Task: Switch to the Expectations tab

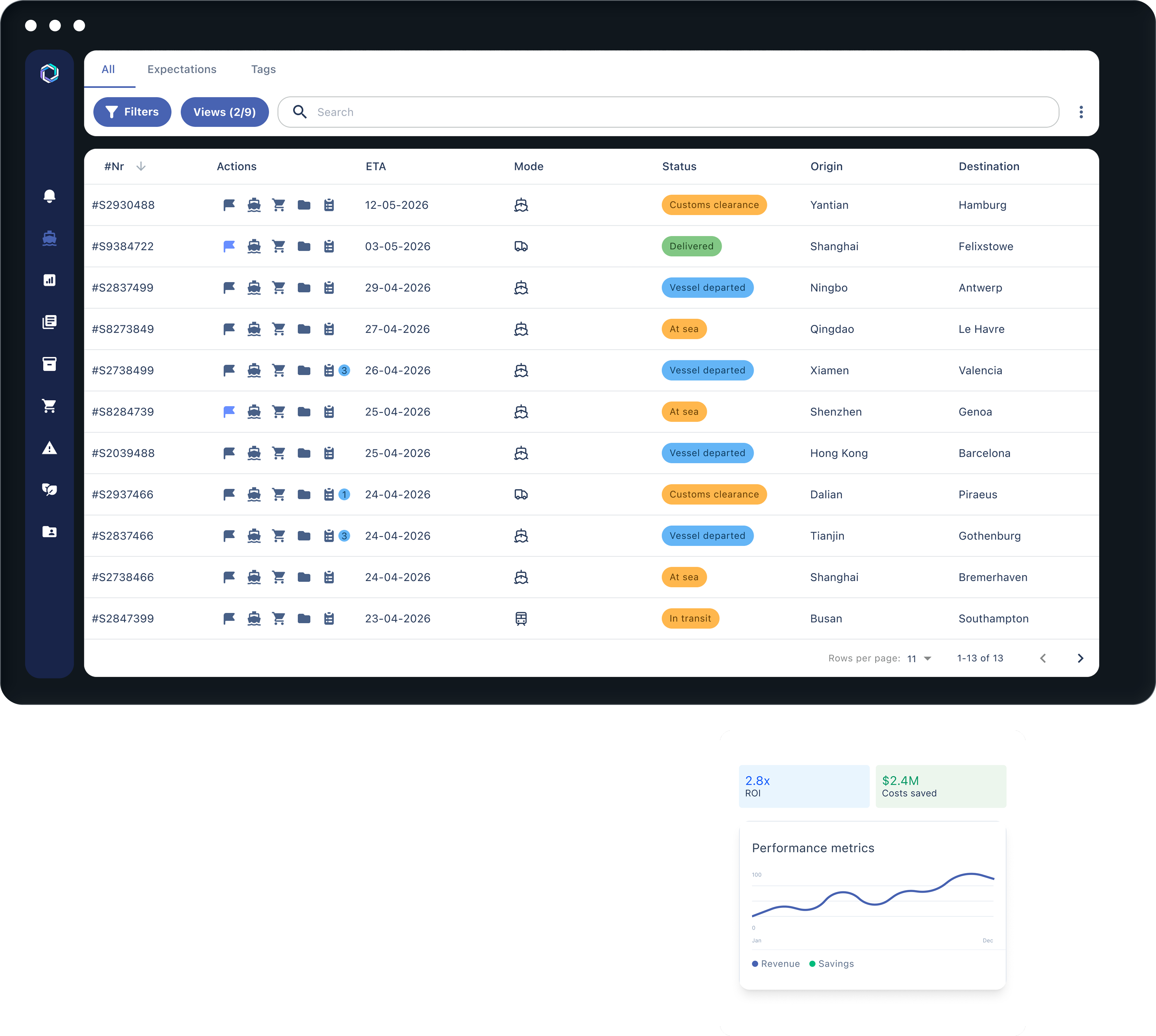Action: coord(182,70)
